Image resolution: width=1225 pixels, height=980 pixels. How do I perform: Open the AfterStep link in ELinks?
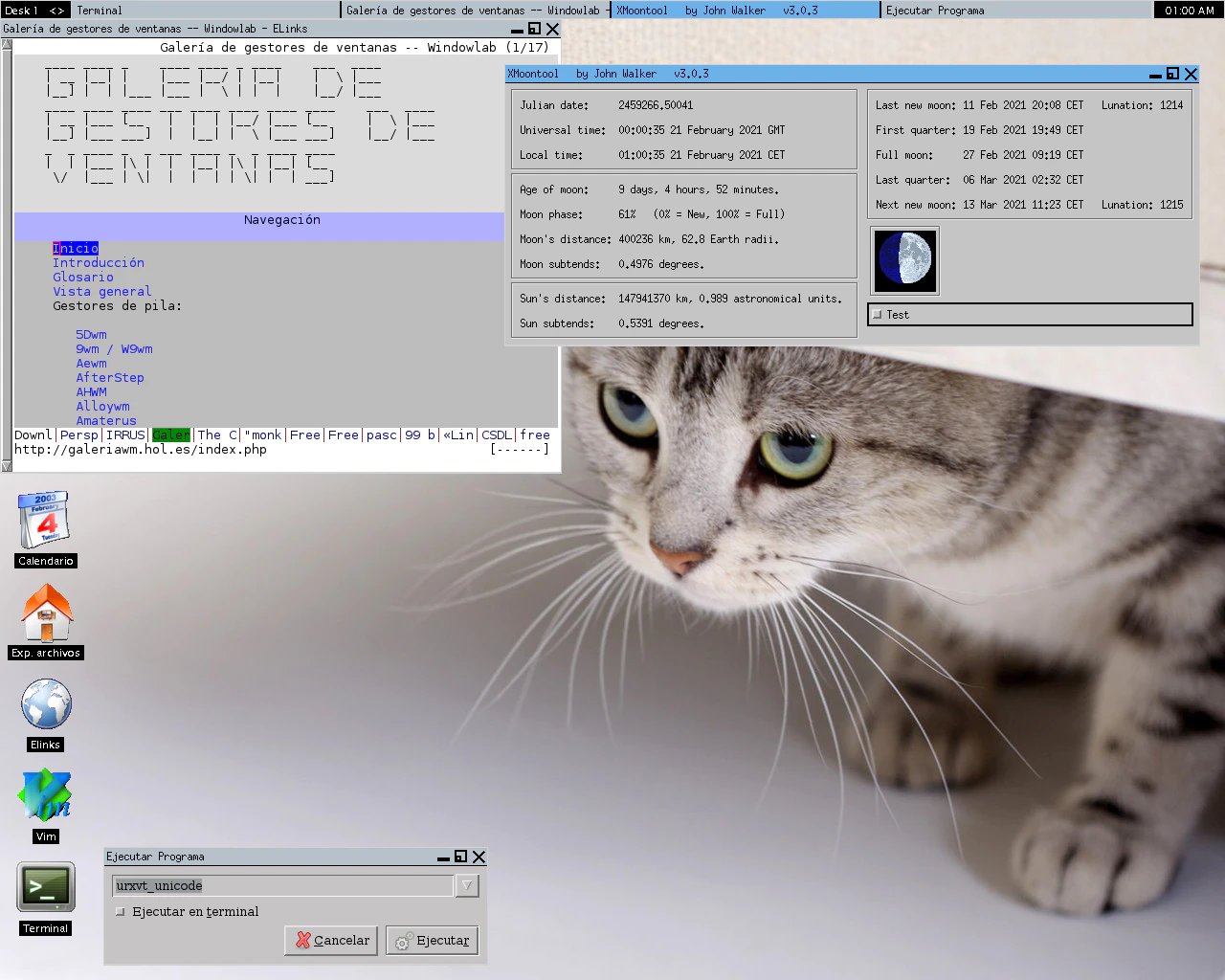[110, 378]
